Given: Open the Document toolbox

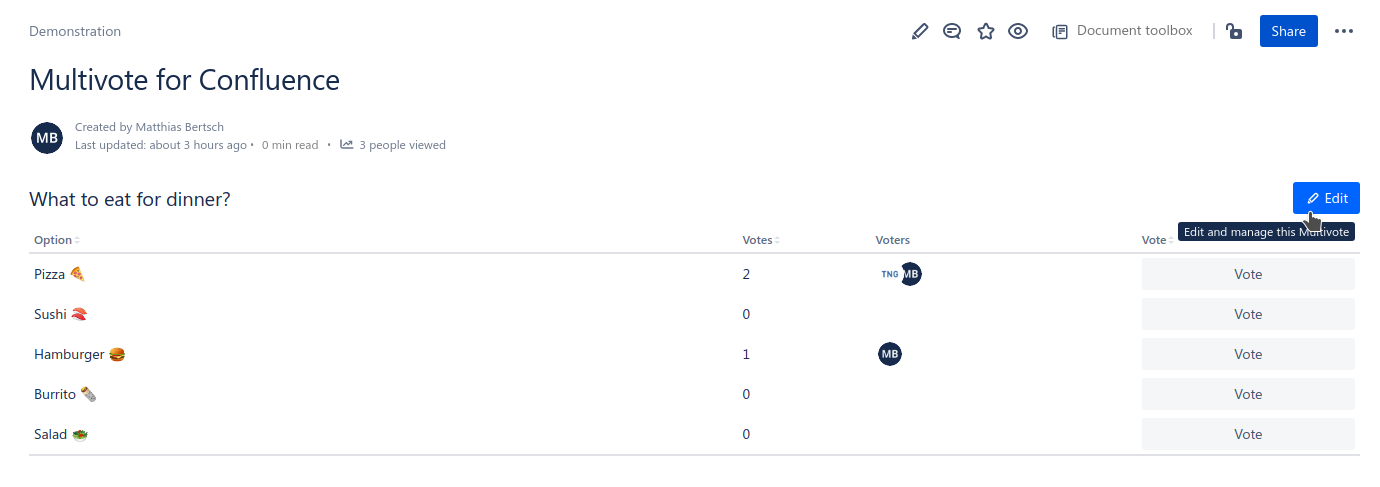Looking at the screenshot, I should click(1122, 32).
